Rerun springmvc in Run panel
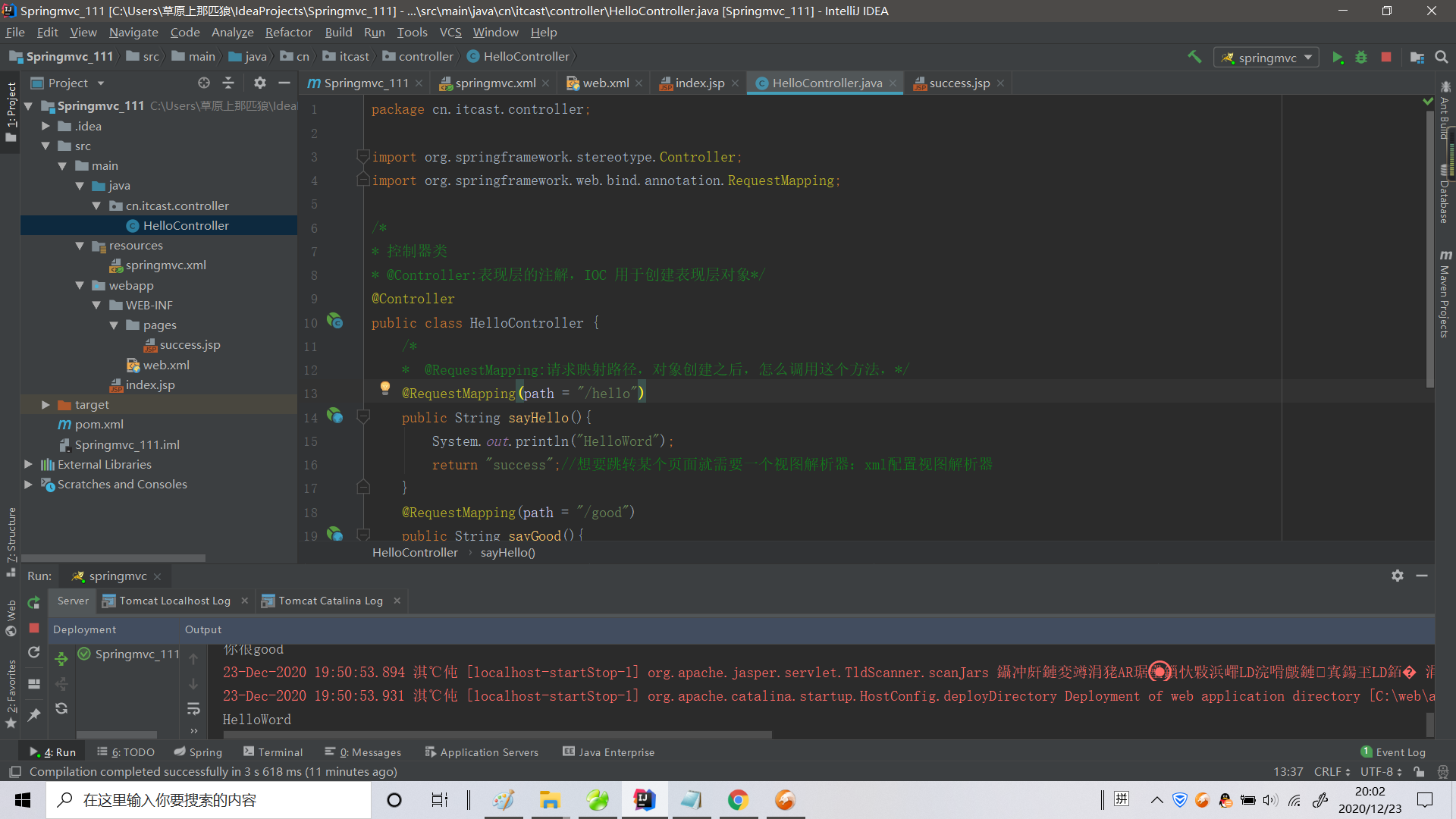Screen dimensions: 1456x819 pyautogui.click(x=34, y=602)
